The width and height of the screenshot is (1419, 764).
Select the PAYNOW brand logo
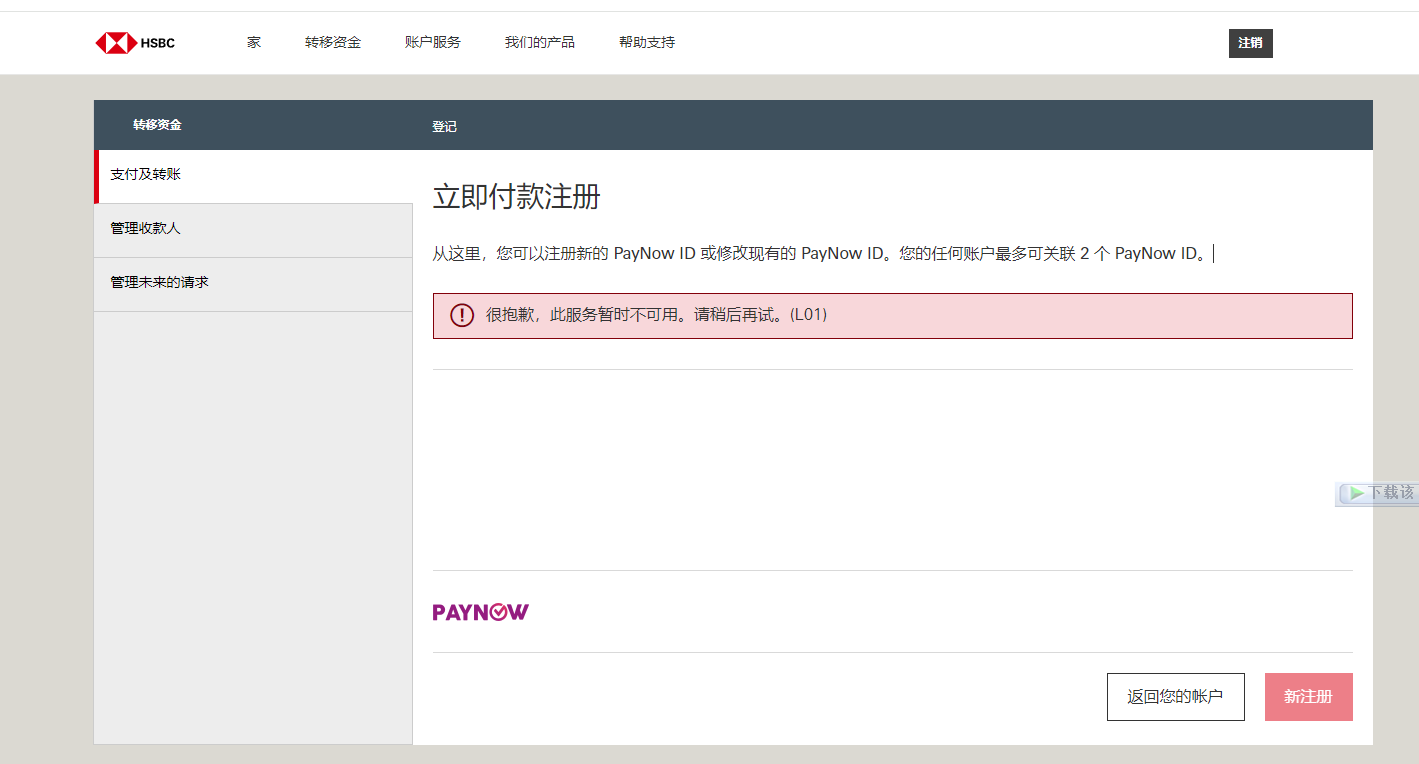[x=481, y=611]
